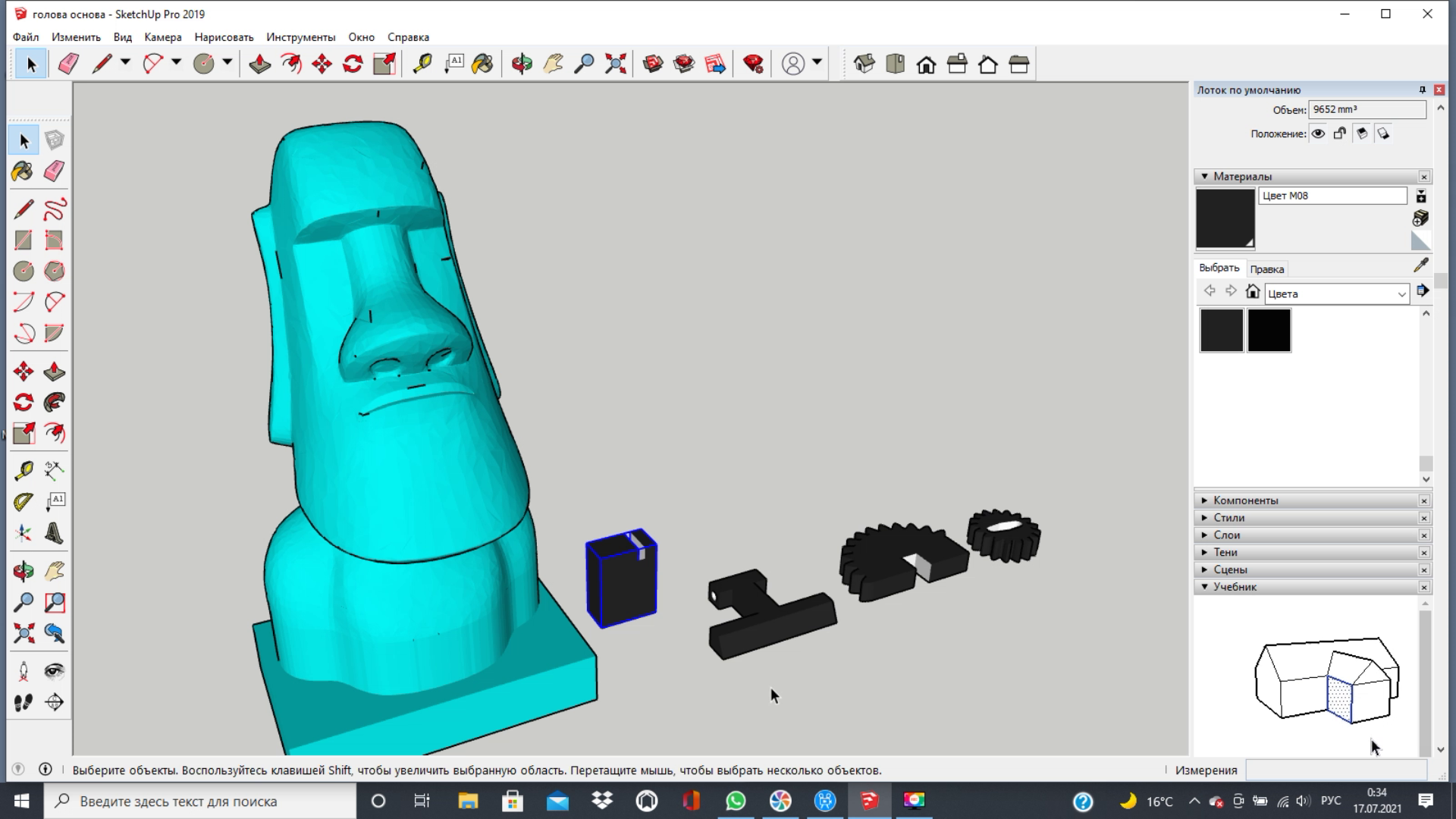Activate the Sample Paint eyedropper
The image size is (1456, 819).
click(x=1420, y=265)
